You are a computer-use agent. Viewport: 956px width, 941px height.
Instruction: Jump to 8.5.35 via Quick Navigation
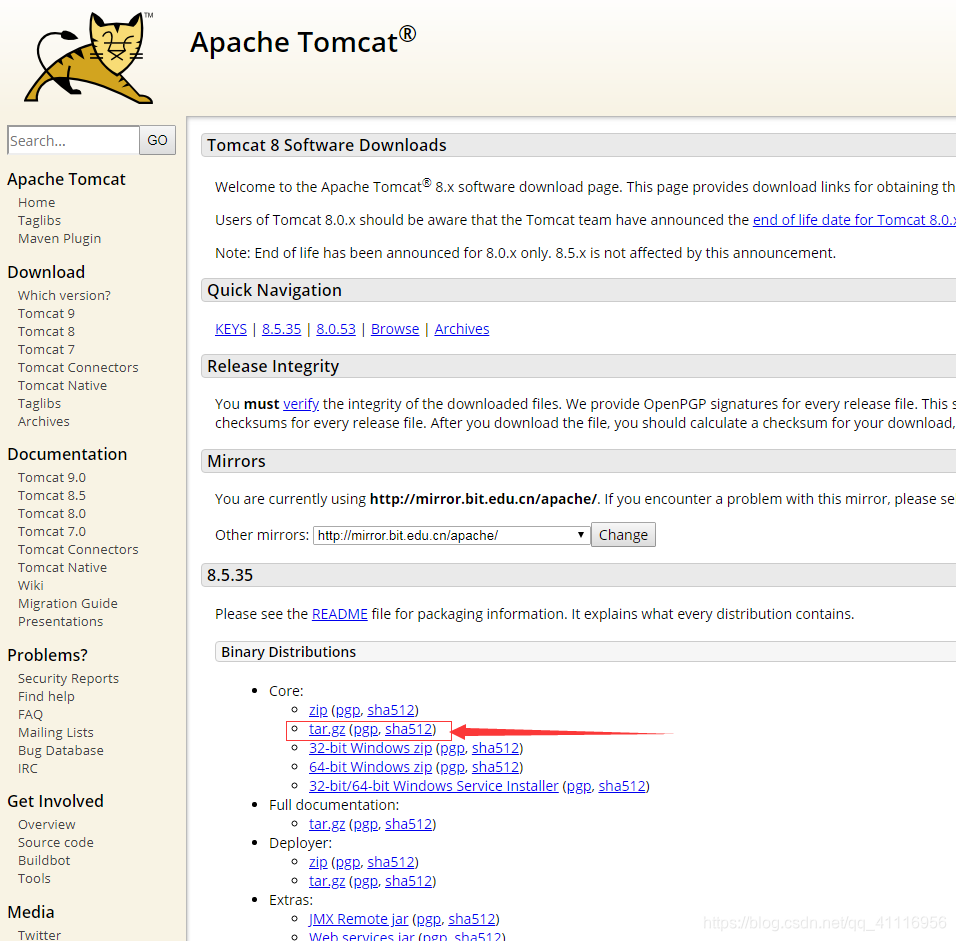click(282, 329)
